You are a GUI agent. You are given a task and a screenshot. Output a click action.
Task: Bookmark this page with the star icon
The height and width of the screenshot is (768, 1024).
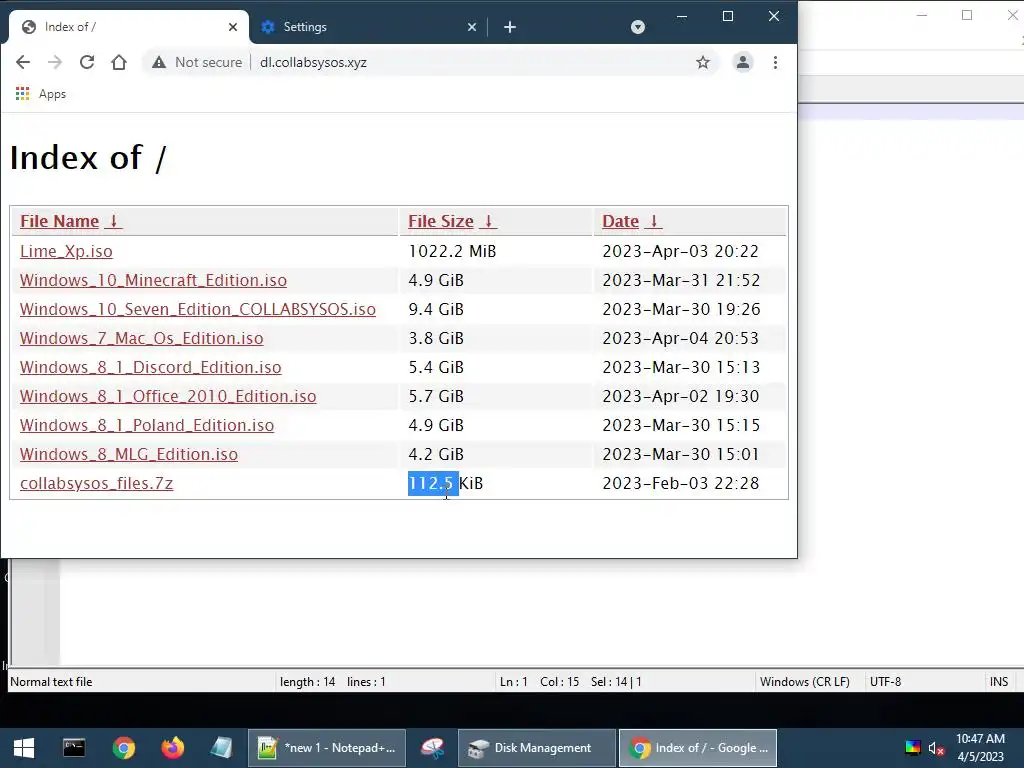[x=703, y=62]
